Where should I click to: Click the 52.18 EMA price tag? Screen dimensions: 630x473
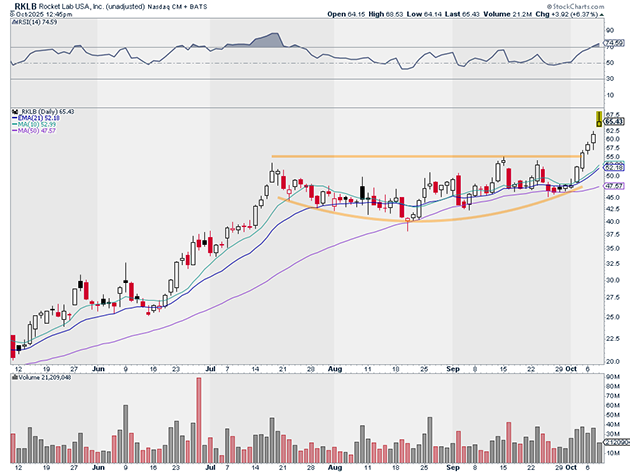[x=615, y=167]
